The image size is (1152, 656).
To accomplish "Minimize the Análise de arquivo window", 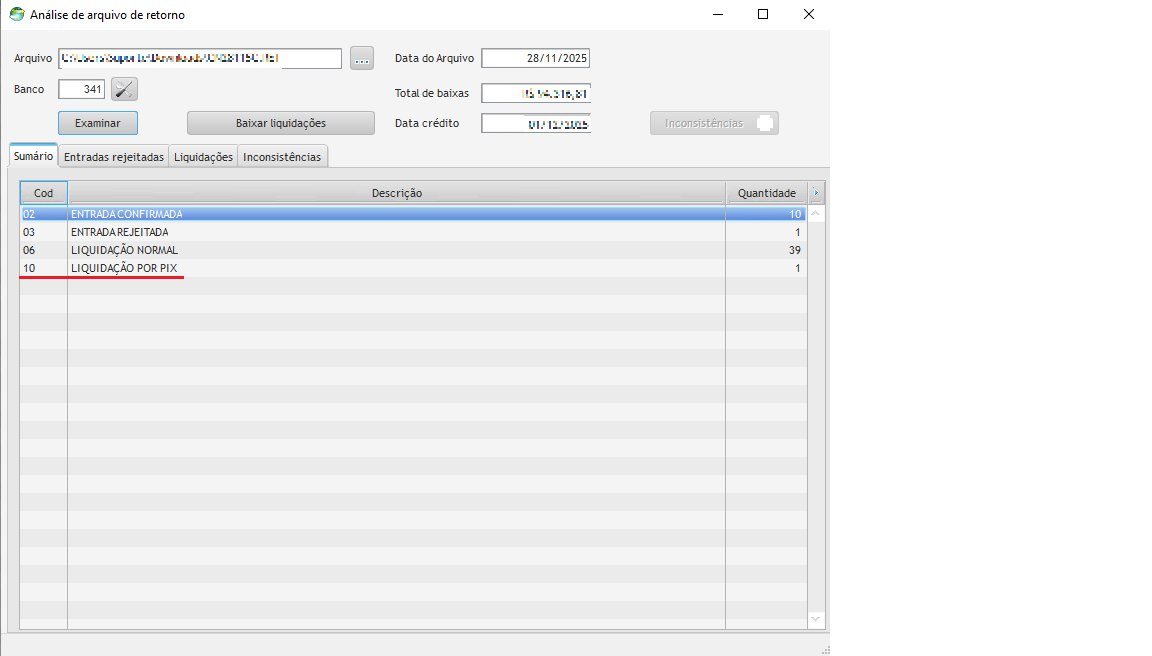I will [717, 15].
